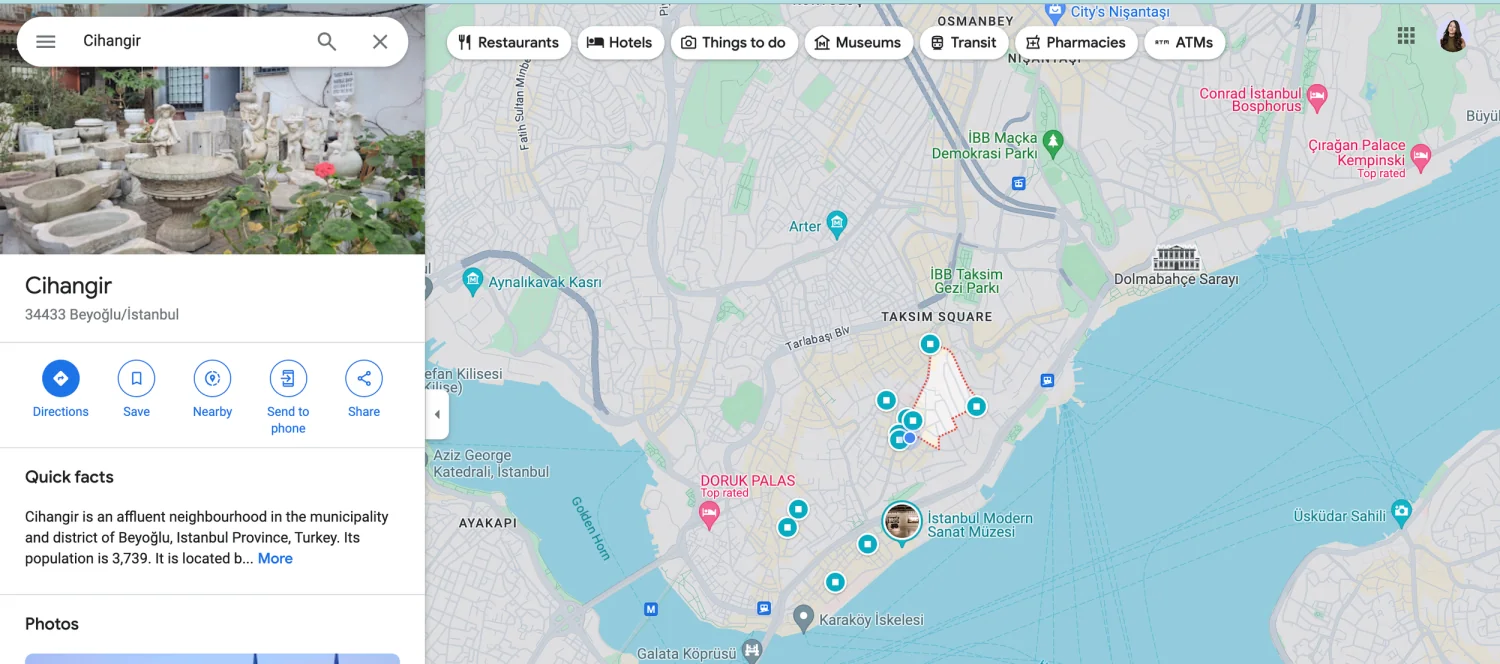Click the Taksim Square label
1500x664 pixels.
[x=937, y=317]
